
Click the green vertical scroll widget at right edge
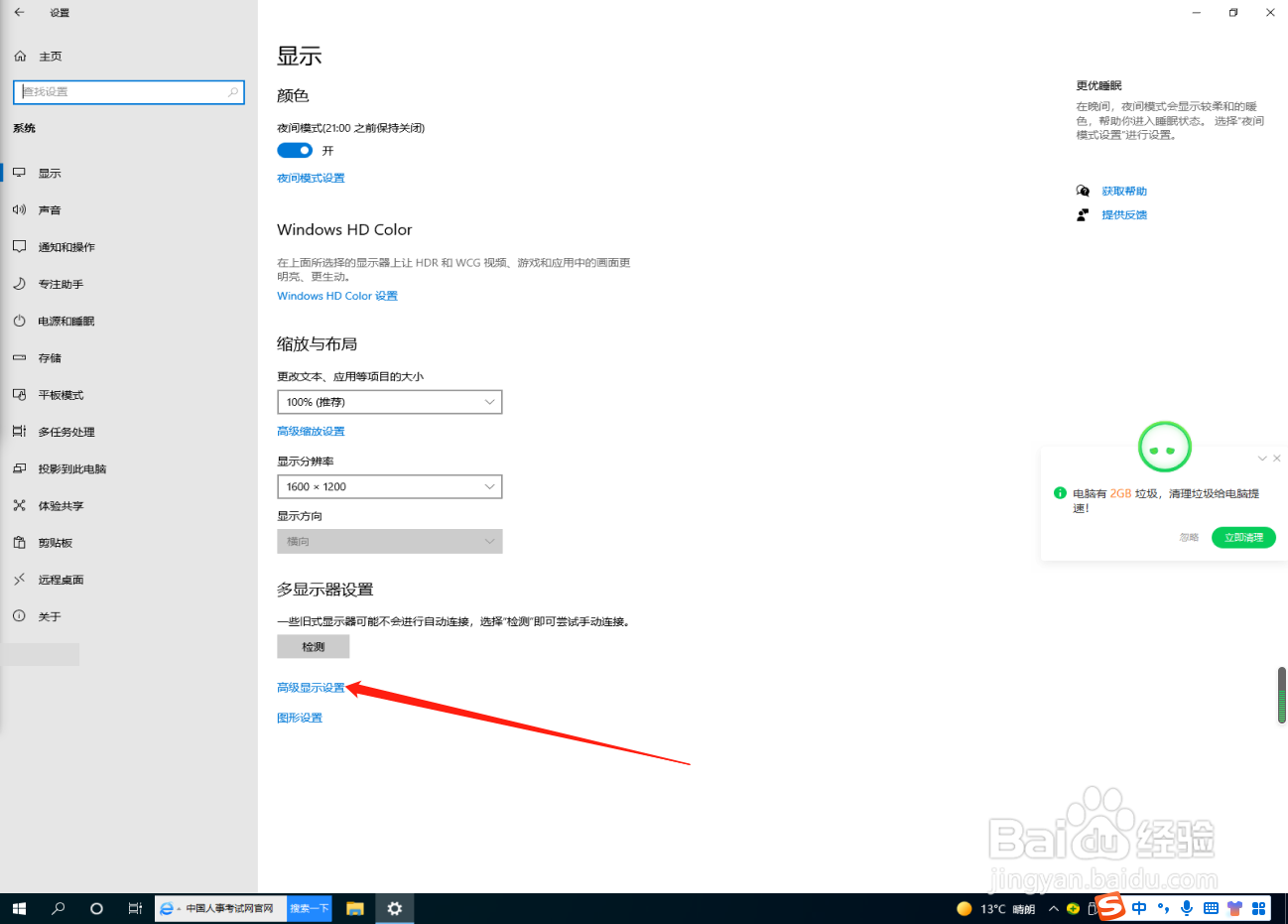point(1282,695)
